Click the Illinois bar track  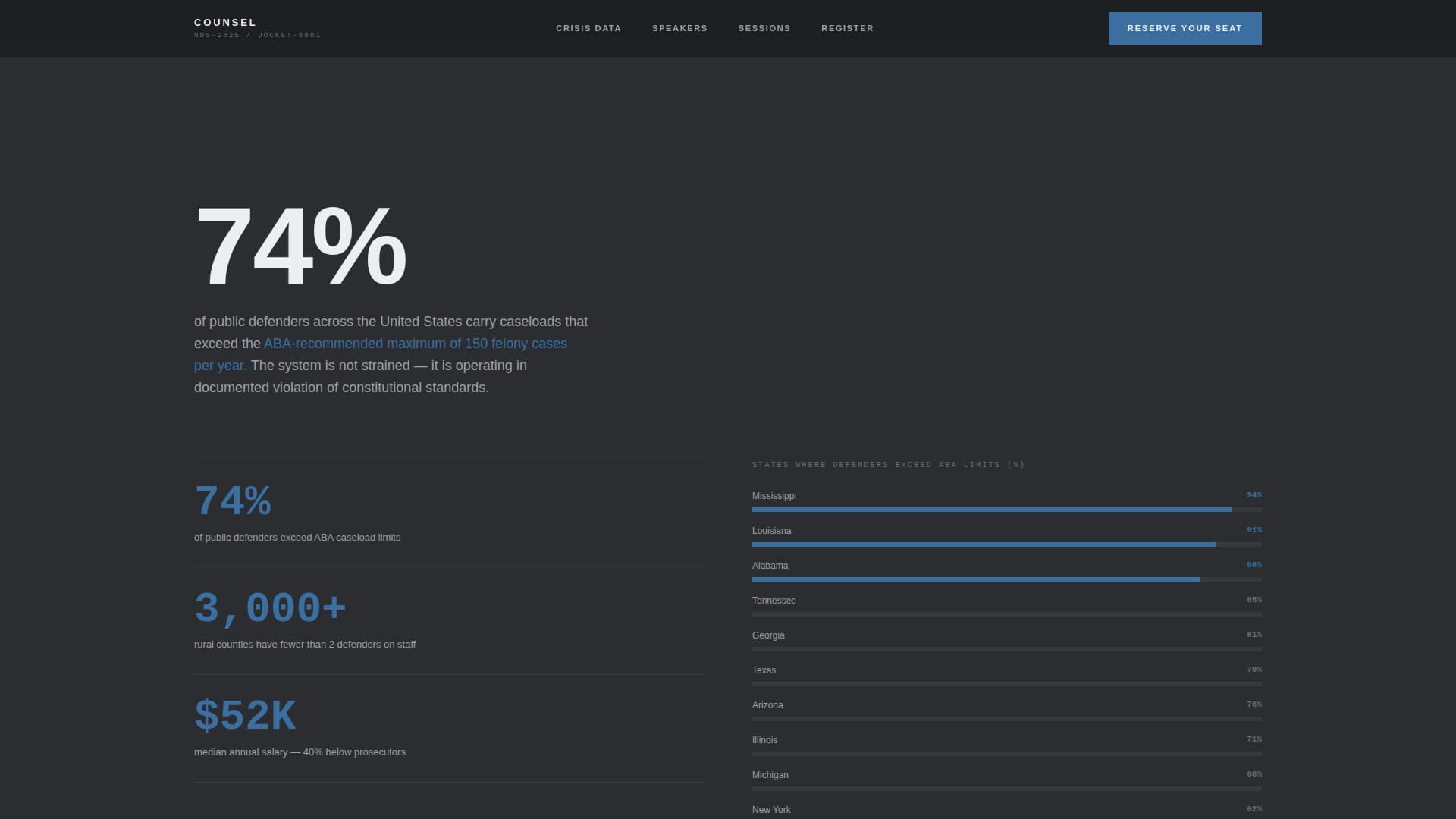click(1007, 754)
